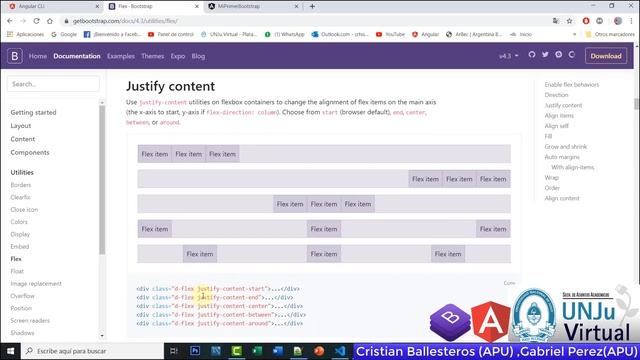Jump to Enable flex behaviors section
This screenshot has width=640, height=360.
click(x=571, y=84)
